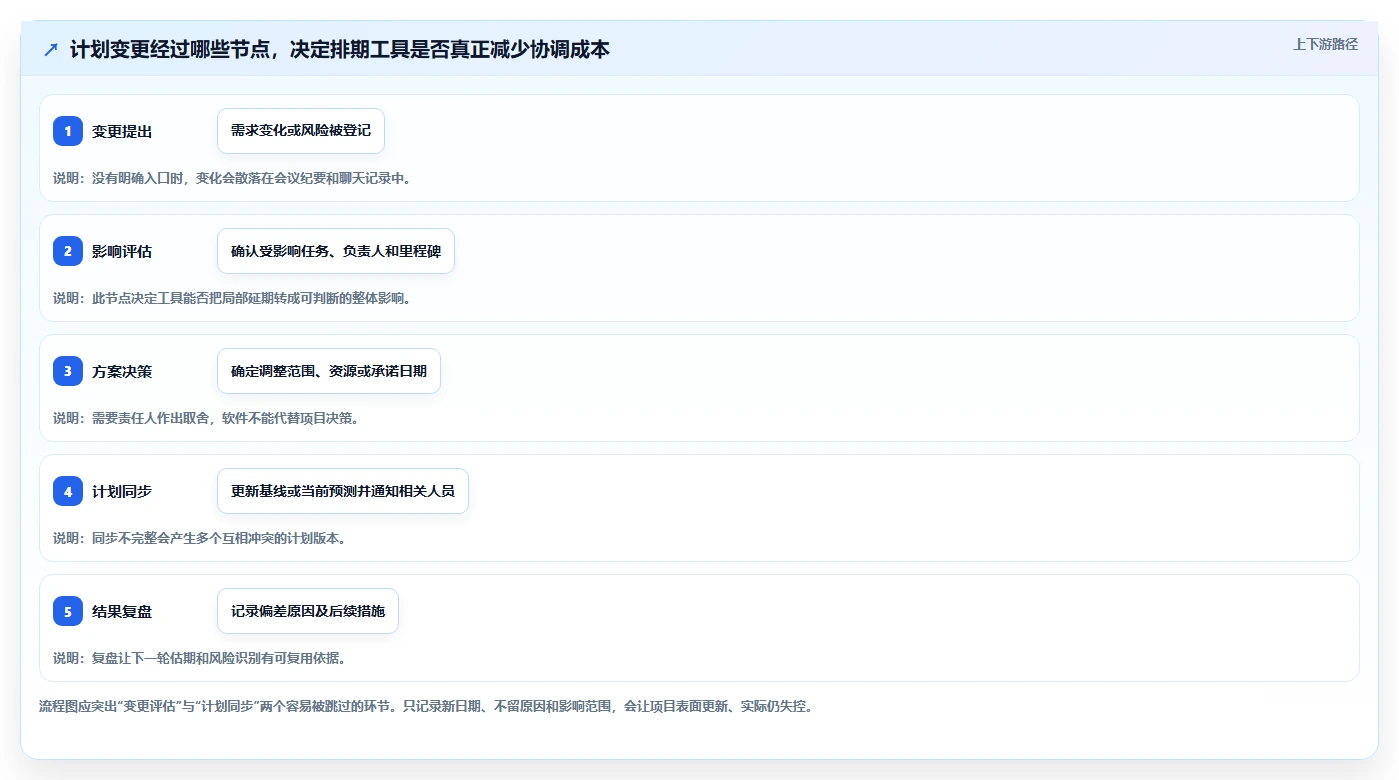Click the note 同步不完整会产生多个互相冲突
The height and width of the screenshot is (780, 1399).
point(199,538)
